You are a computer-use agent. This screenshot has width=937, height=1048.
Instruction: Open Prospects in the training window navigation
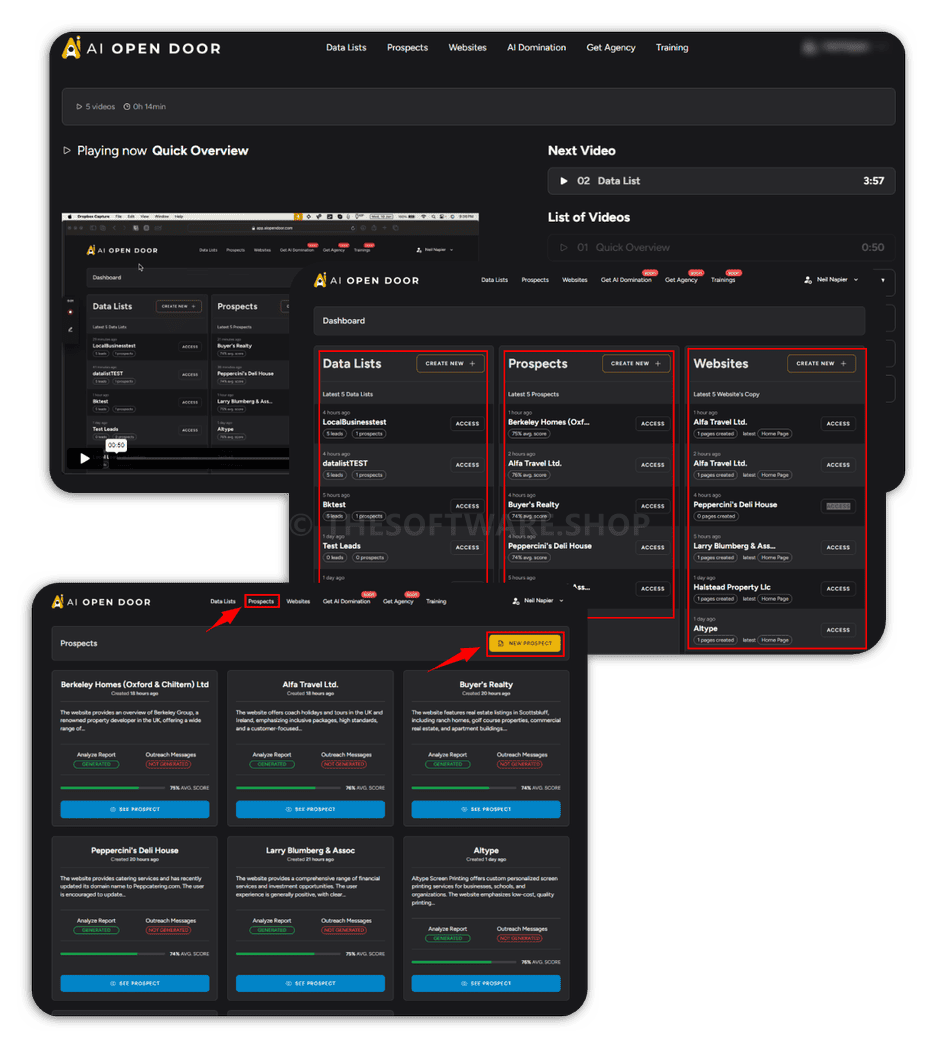[407, 47]
